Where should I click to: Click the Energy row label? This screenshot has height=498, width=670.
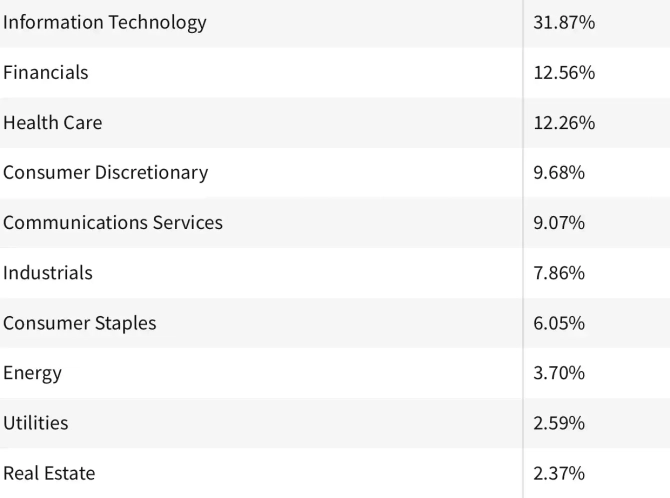(33, 372)
